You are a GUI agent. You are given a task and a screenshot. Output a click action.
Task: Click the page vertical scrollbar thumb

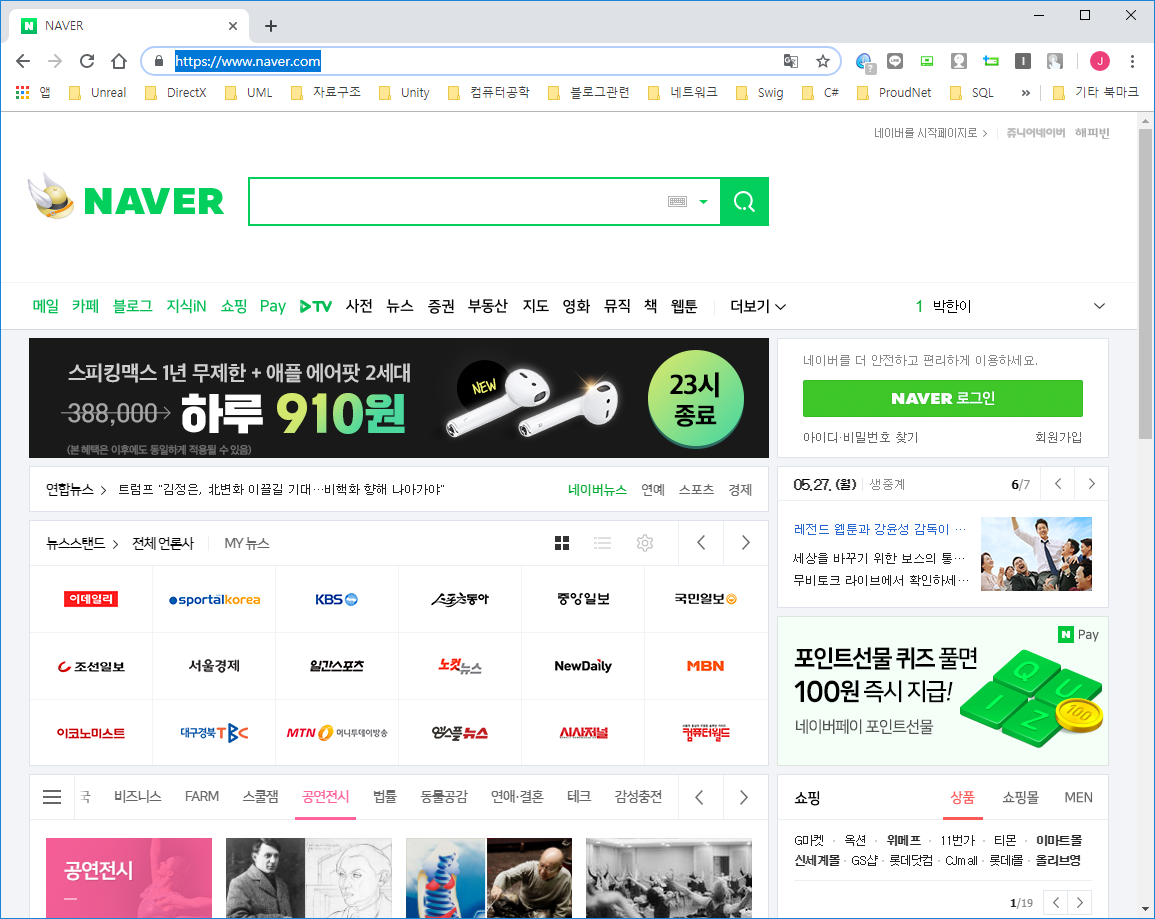(x=1145, y=284)
